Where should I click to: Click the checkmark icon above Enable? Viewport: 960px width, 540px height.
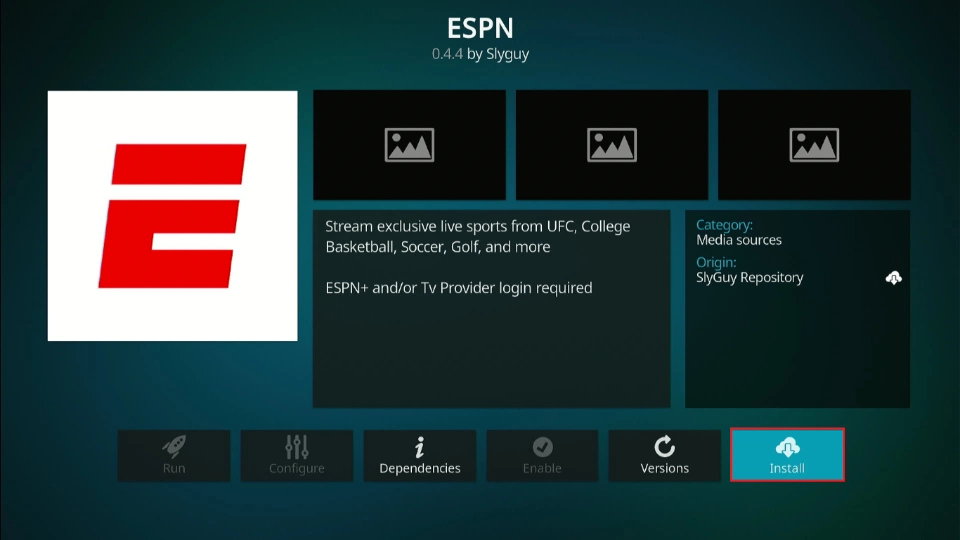tap(542, 447)
